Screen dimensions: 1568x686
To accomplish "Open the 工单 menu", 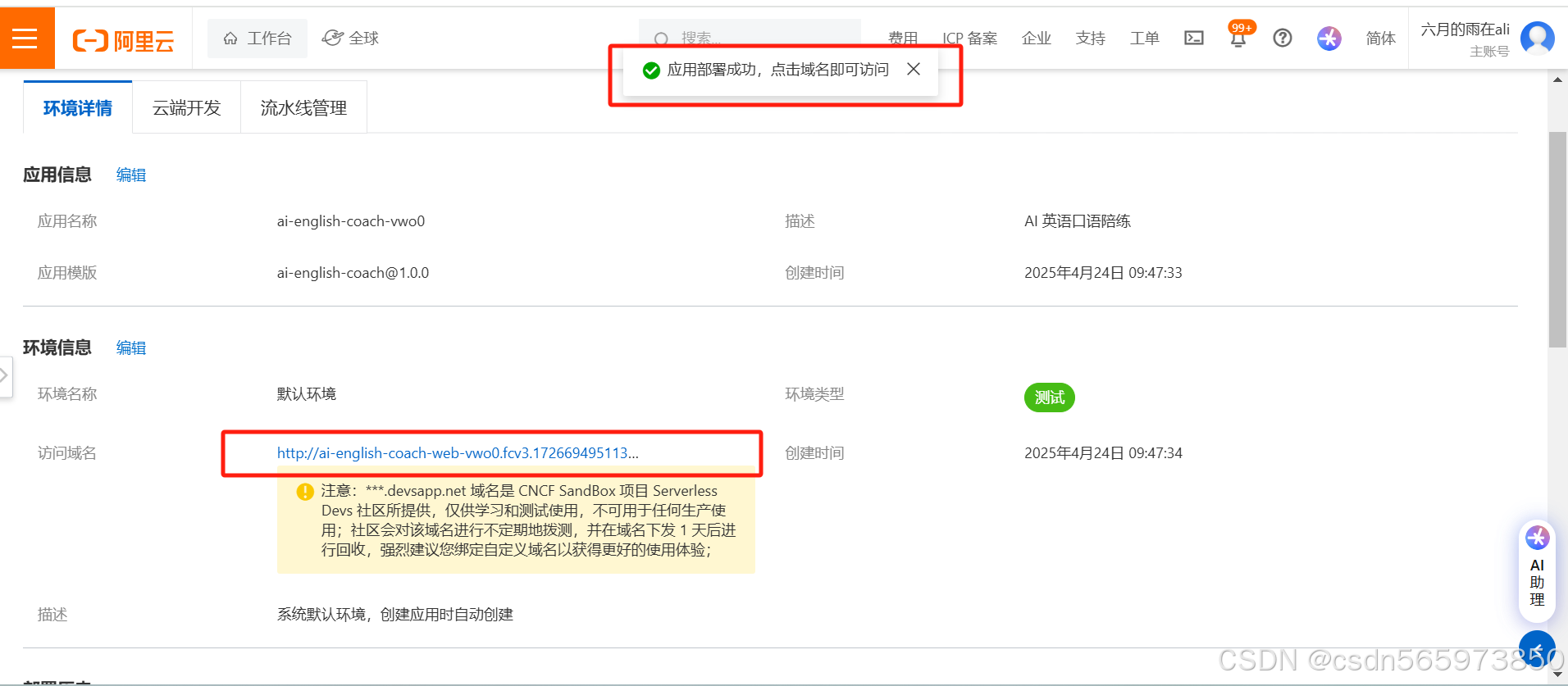I will tap(1145, 39).
